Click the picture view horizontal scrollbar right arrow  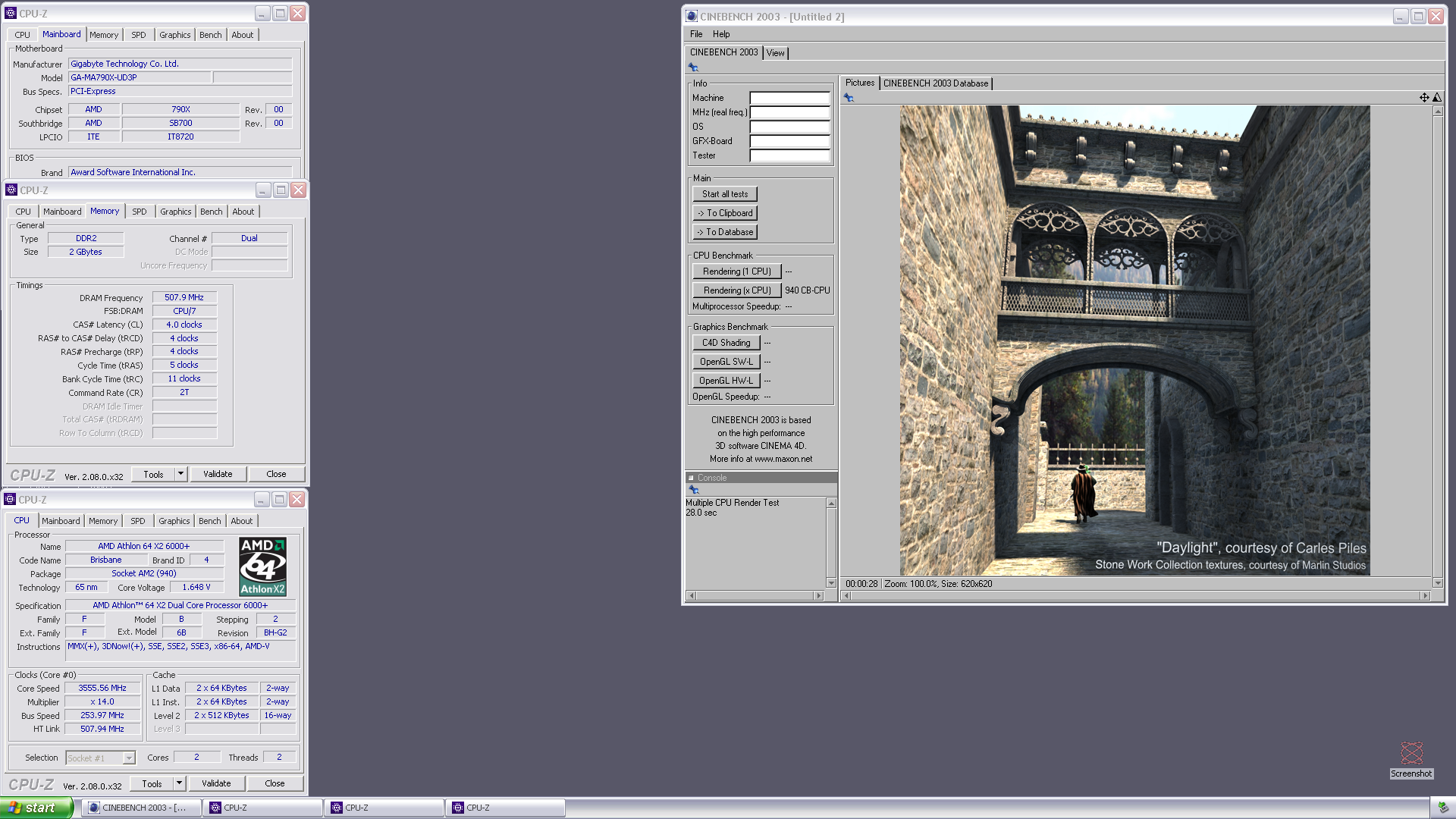(x=1425, y=596)
